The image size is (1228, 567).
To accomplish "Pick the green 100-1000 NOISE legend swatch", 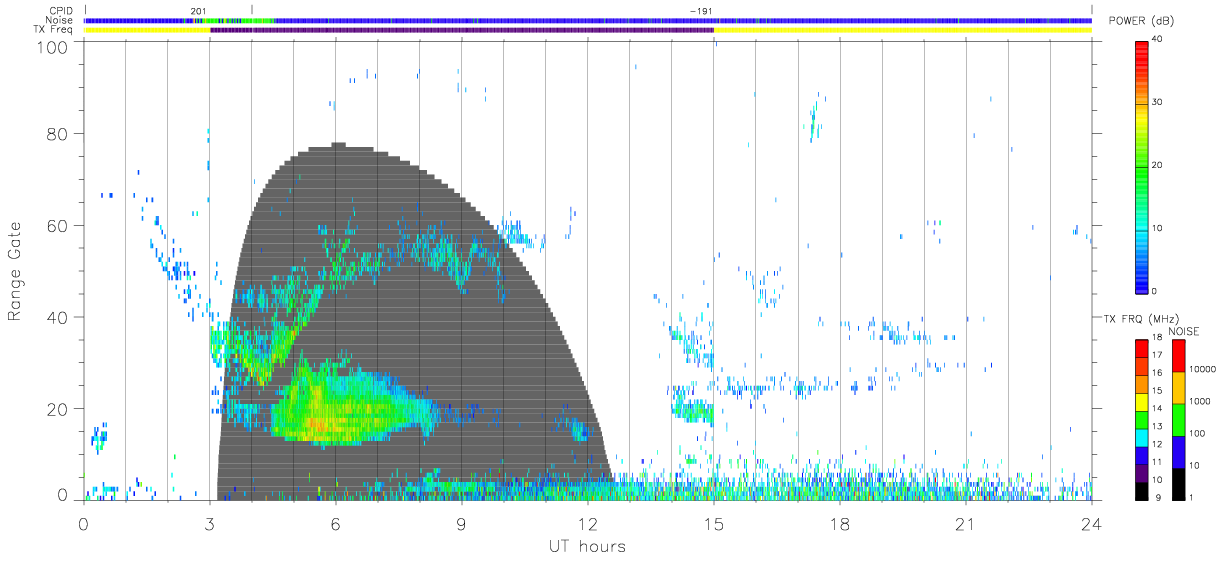I will (x=1178, y=419).
